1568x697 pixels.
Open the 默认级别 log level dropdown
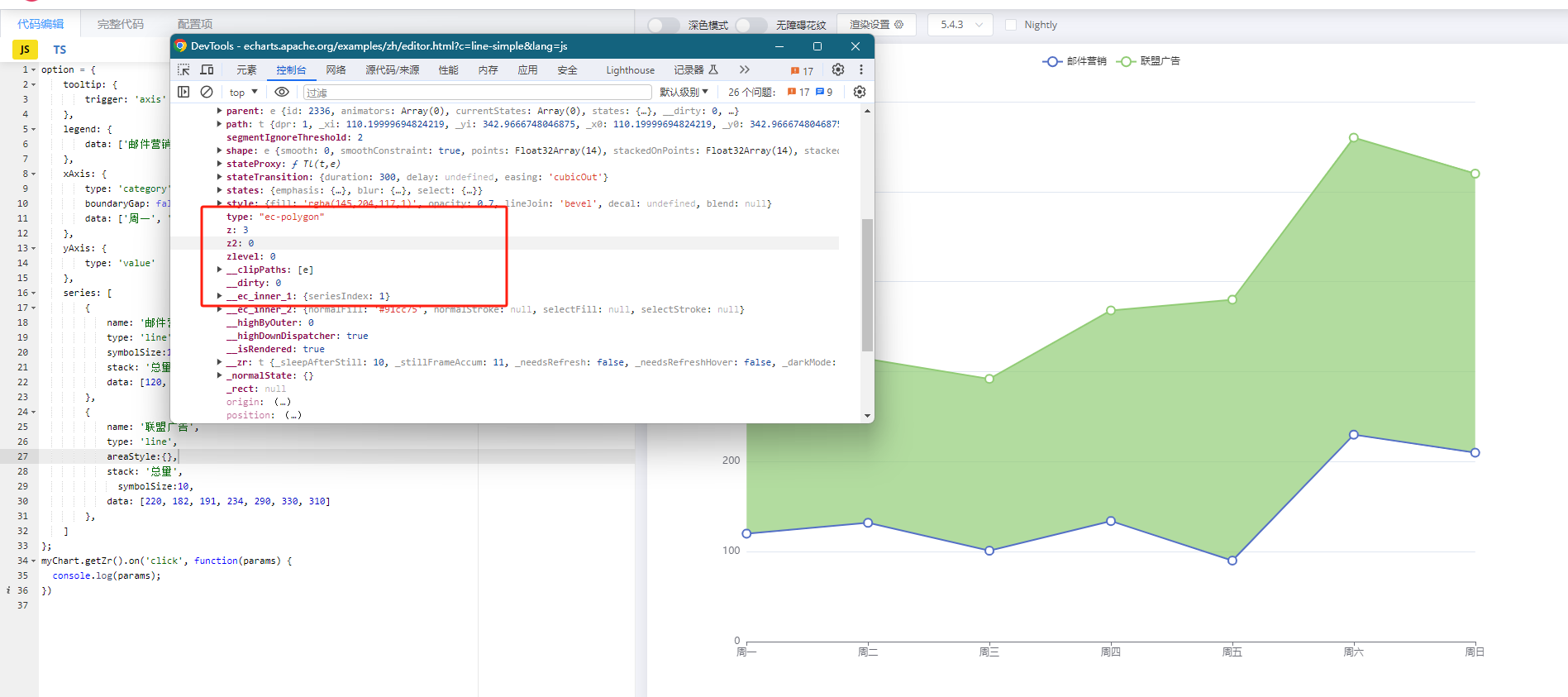[x=684, y=92]
